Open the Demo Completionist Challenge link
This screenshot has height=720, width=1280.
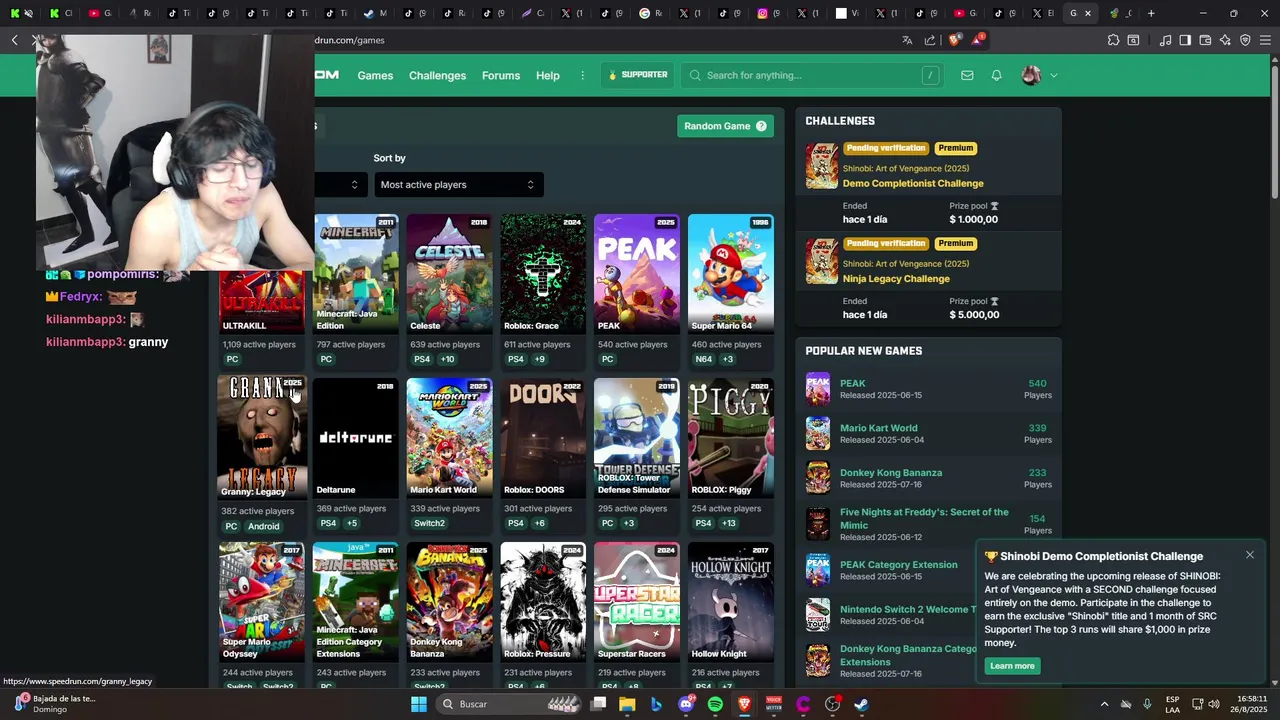tap(913, 183)
